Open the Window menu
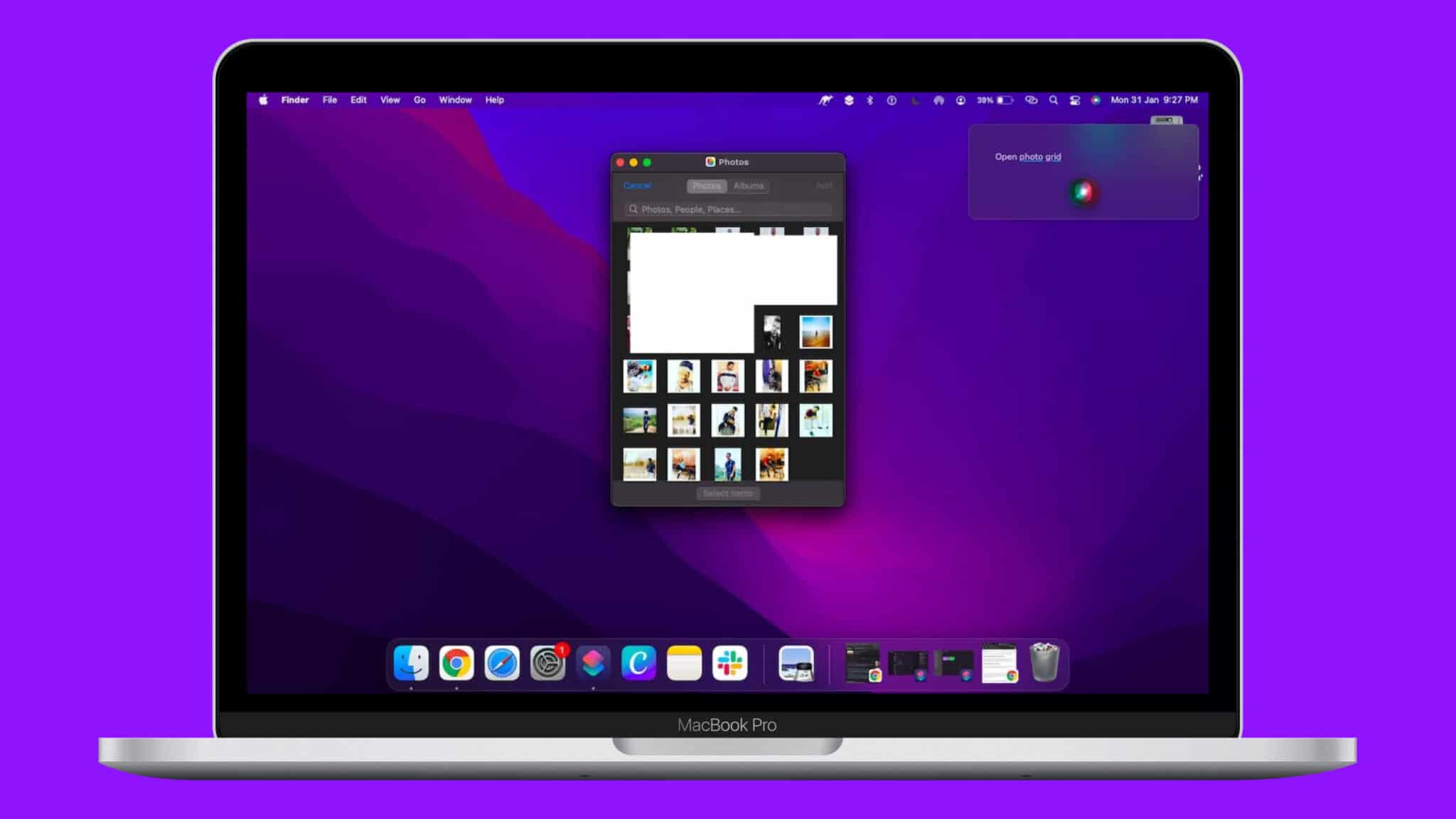 [x=455, y=100]
